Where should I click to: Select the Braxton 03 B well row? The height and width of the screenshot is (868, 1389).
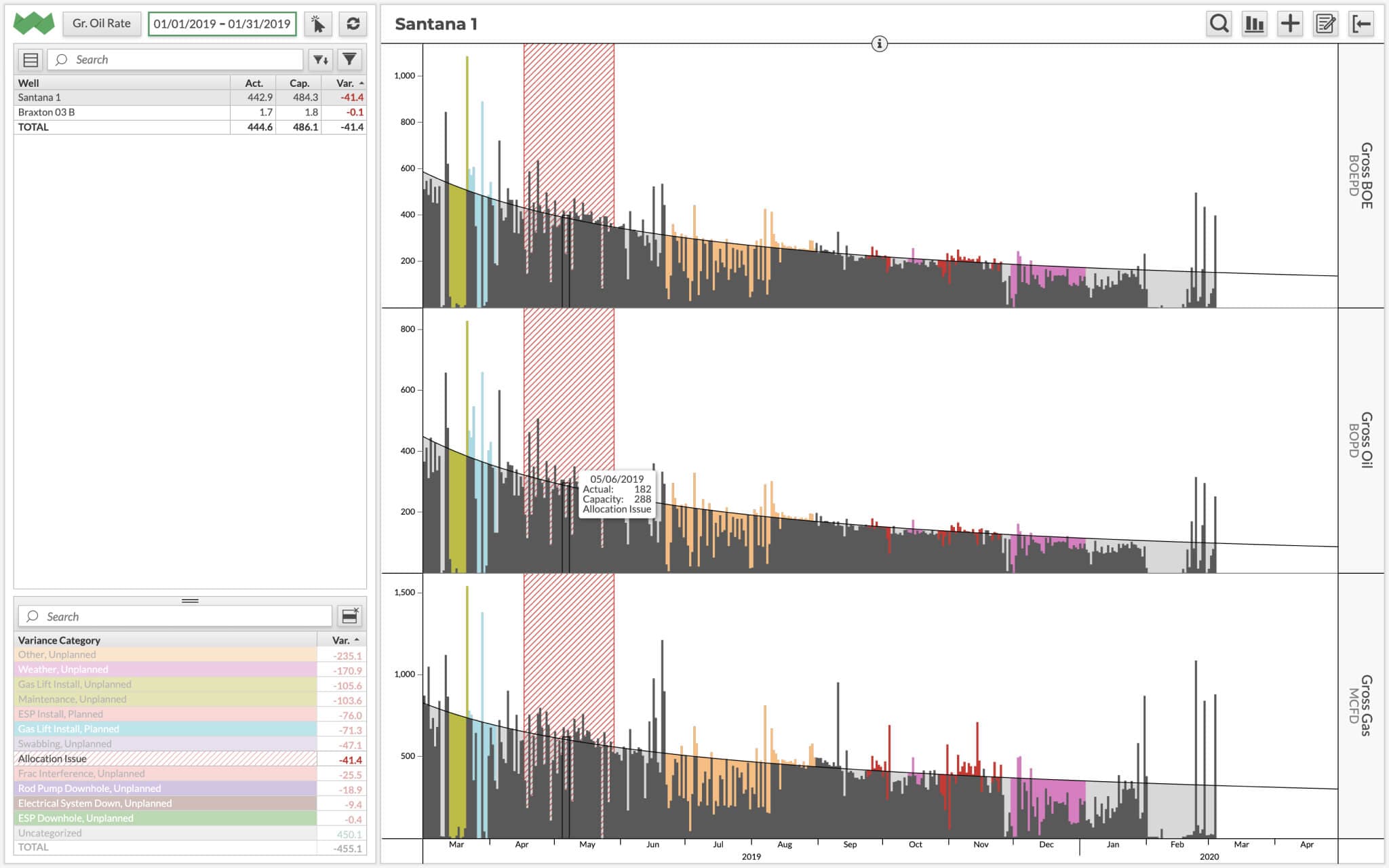coord(122,112)
